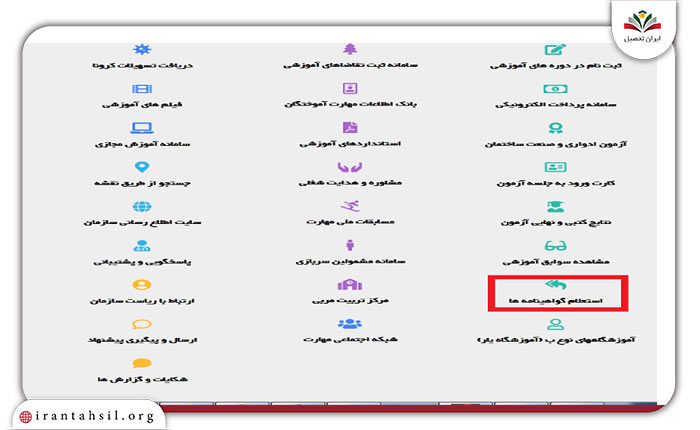Click the award ribbon icon for آزمون ادواری
The image size is (700, 430).
pyautogui.click(x=555, y=128)
